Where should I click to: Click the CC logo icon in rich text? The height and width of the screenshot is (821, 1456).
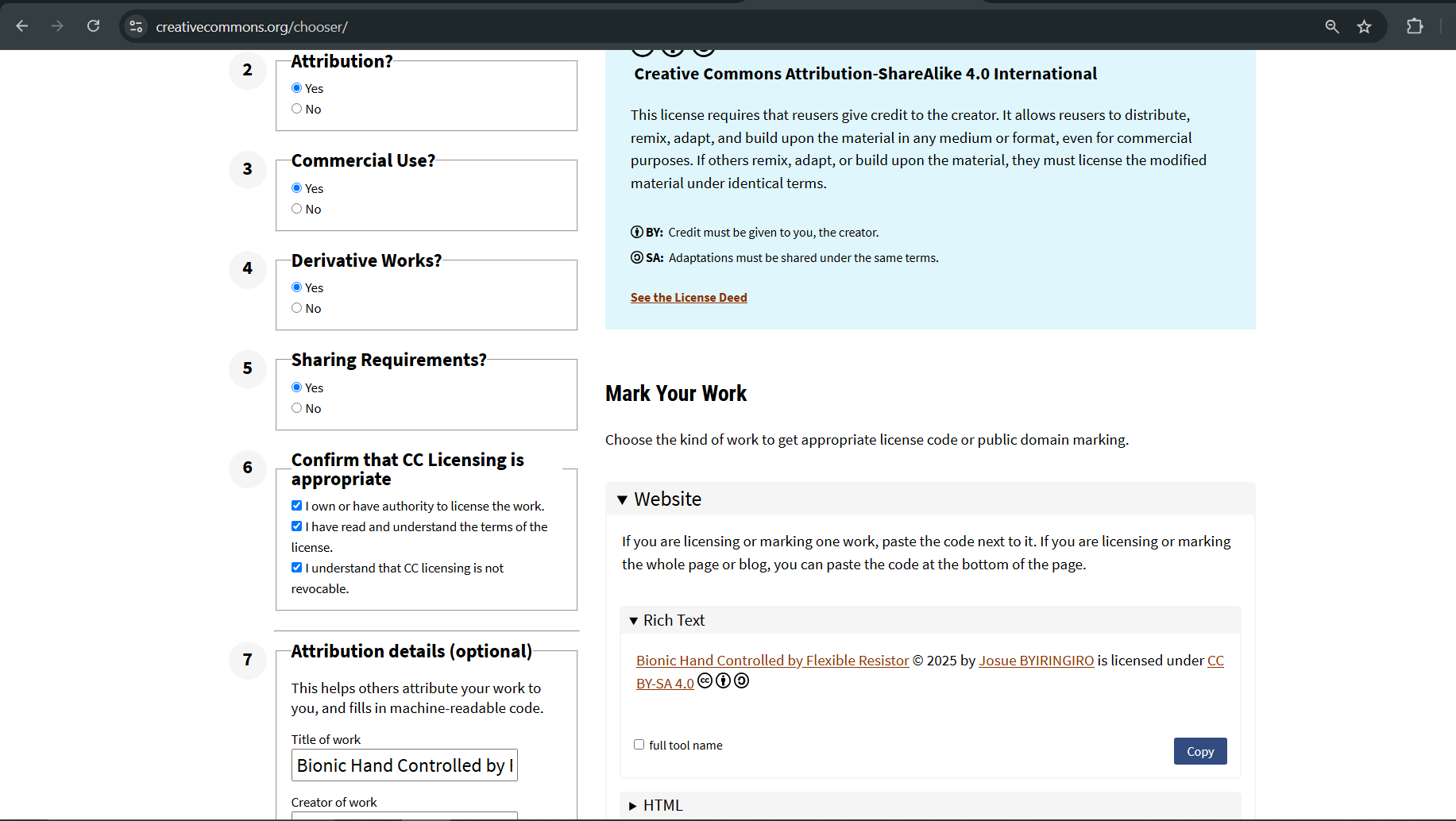click(x=705, y=681)
